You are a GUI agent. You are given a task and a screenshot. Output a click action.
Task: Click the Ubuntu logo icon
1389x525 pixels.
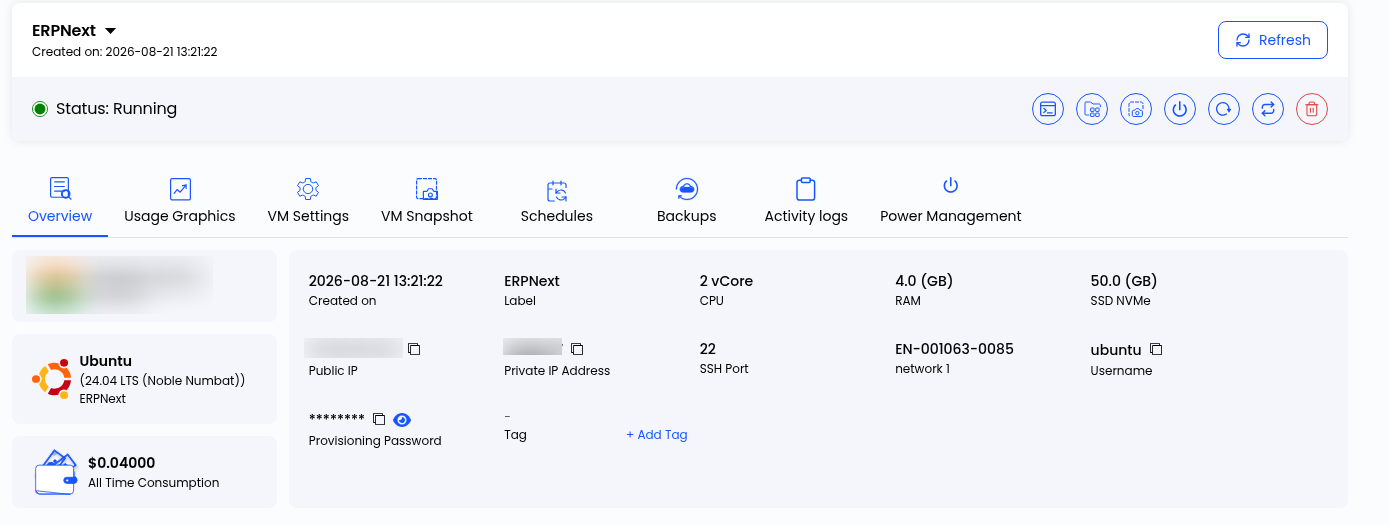tap(51, 378)
